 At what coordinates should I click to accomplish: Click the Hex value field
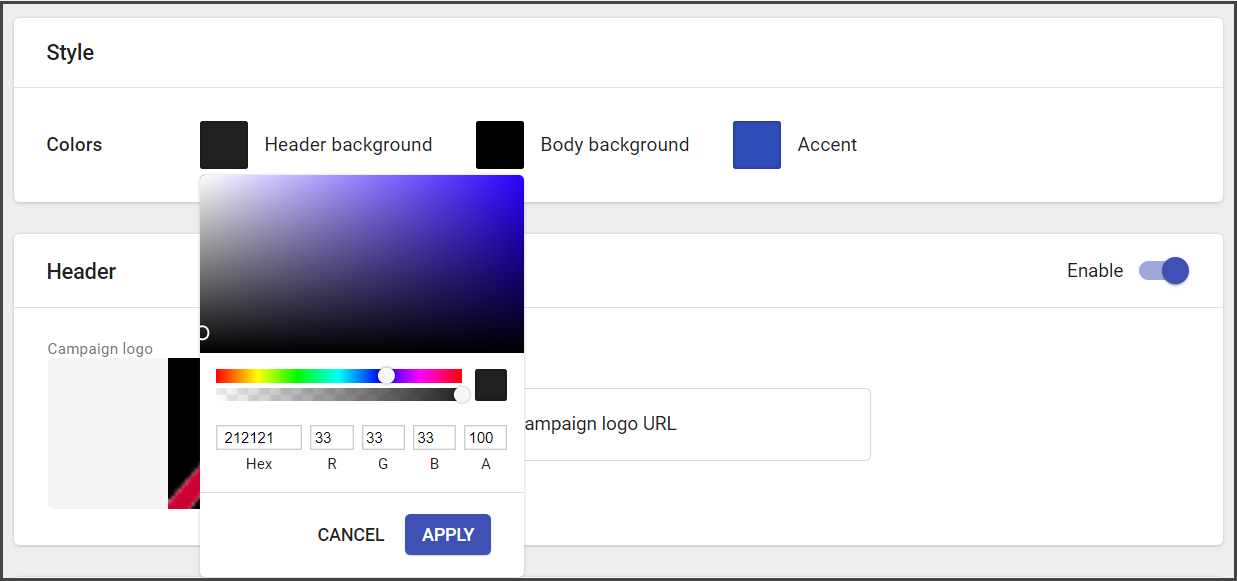[259, 438]
